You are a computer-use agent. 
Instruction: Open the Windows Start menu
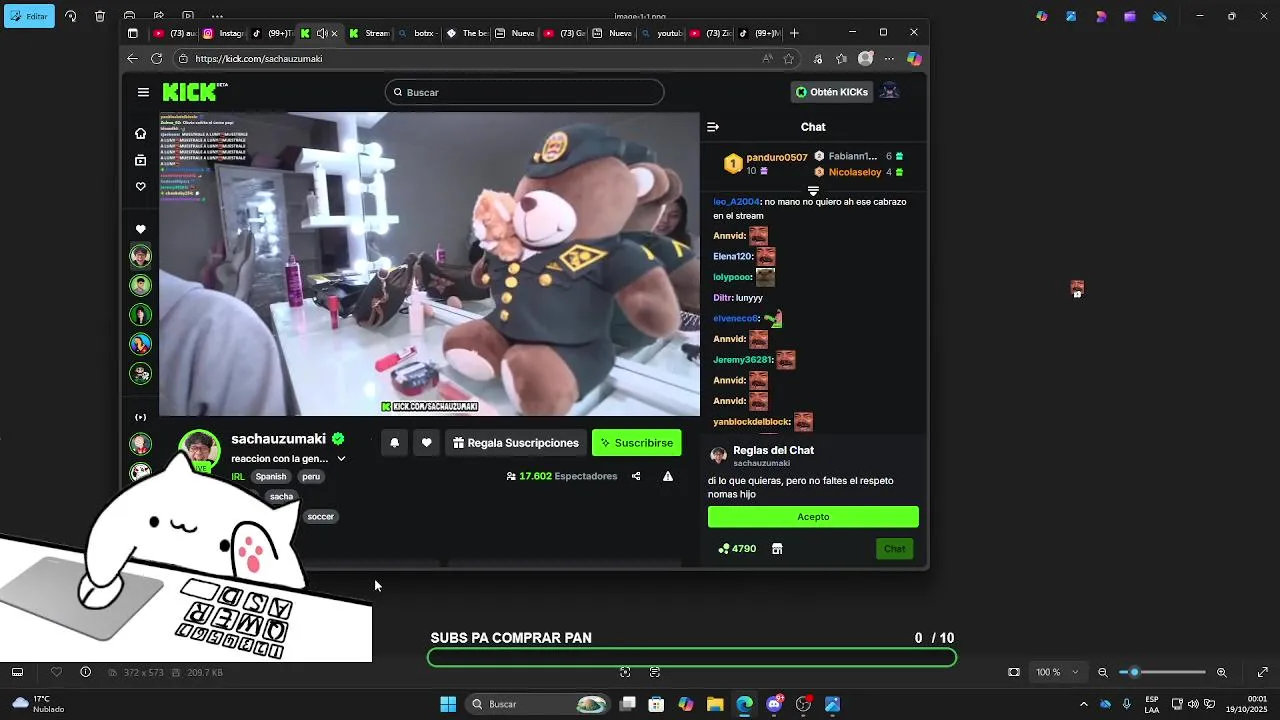(448, 704)
